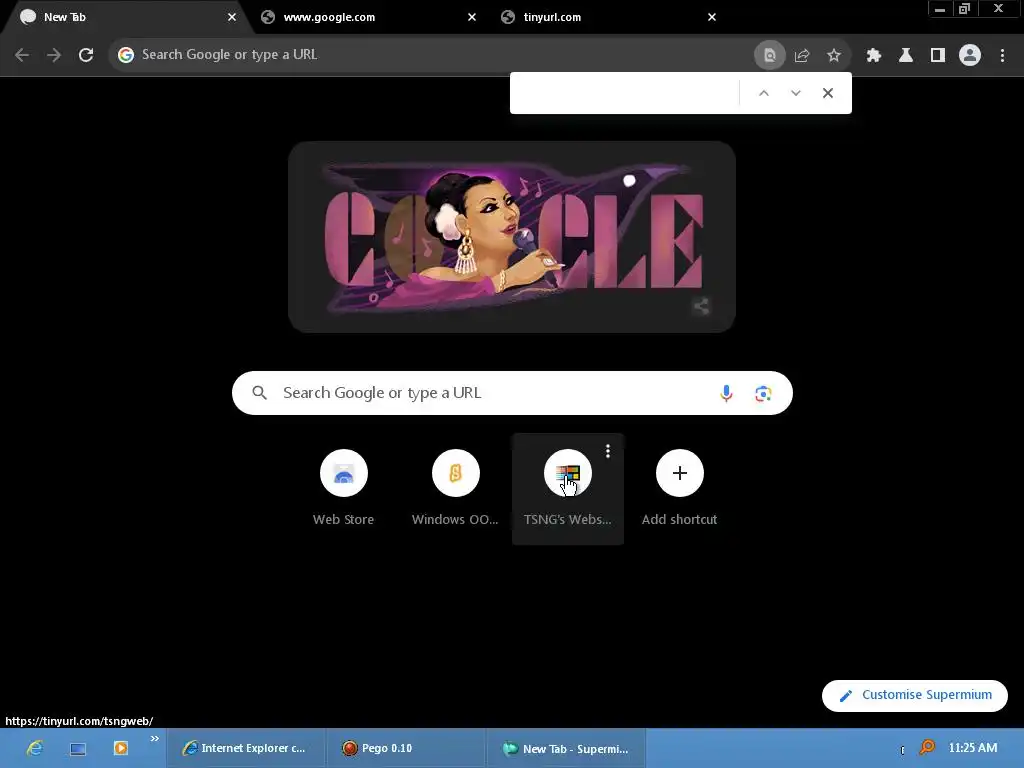Open the TSNG's Webs... shortcut
This screenshot has height=768, width=1024.
568,488
